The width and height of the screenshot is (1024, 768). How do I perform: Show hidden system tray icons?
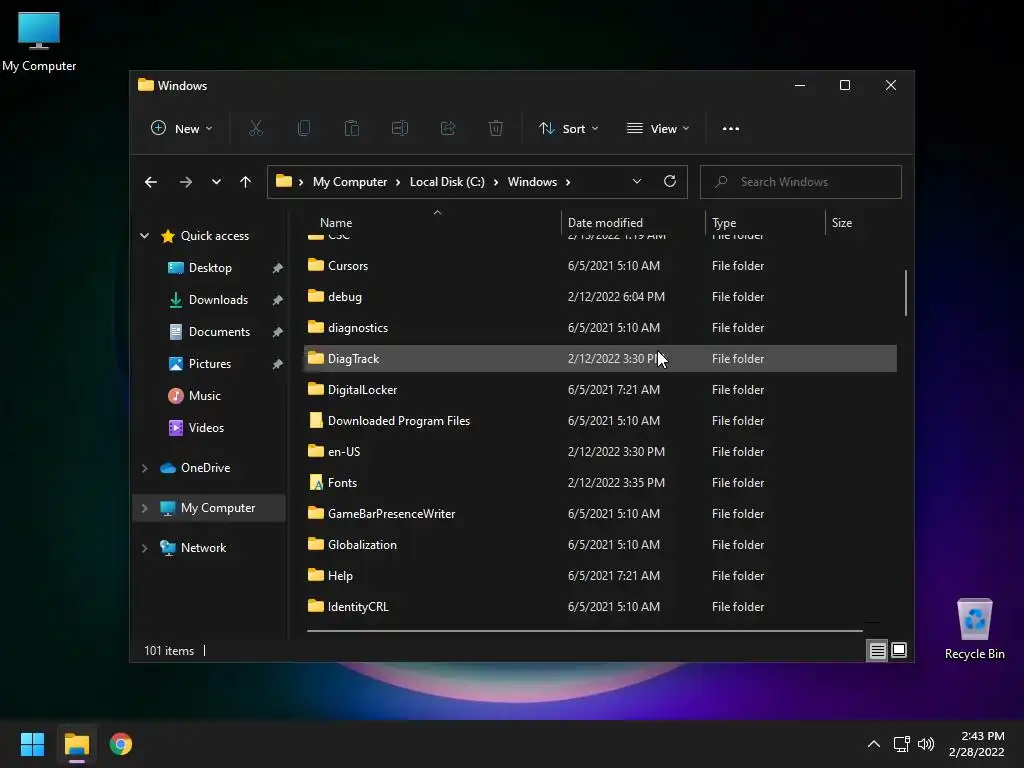click(x=874, y=744)
